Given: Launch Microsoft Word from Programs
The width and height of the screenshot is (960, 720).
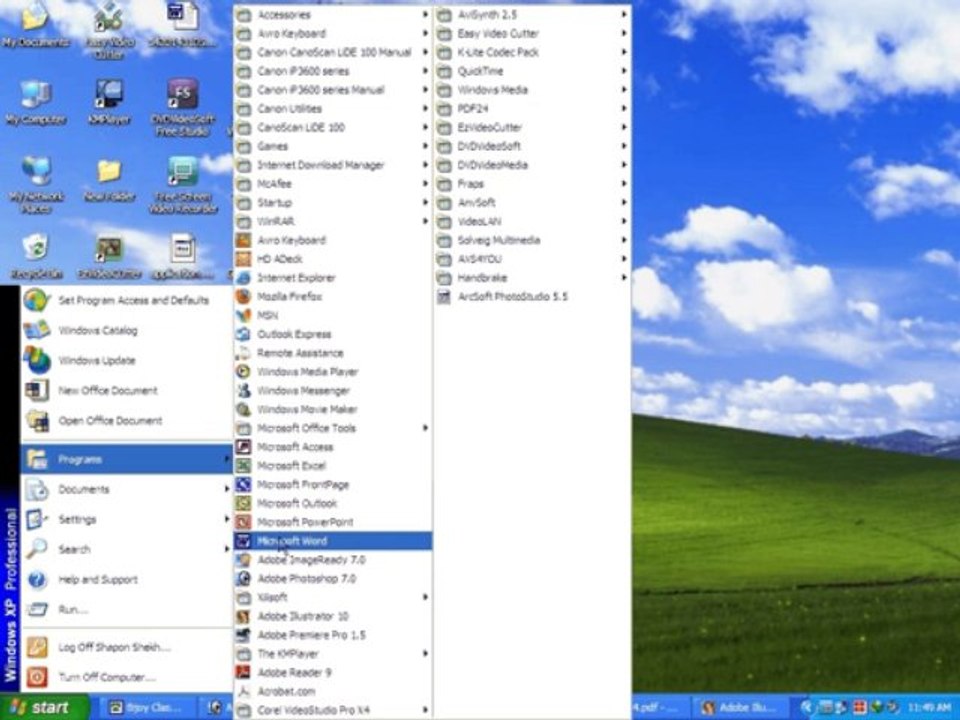Looking at the screenshot, I should coord(333,541).
